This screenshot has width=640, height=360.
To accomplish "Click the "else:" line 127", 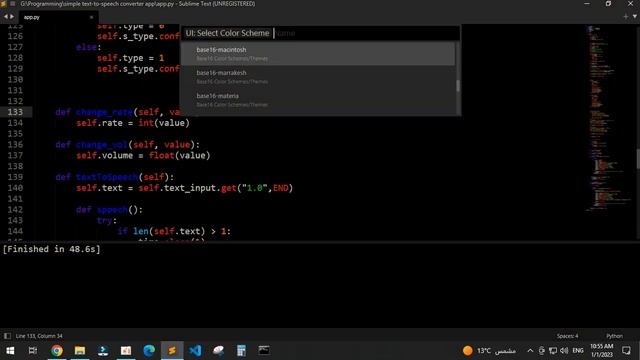I will pos(89,47).
